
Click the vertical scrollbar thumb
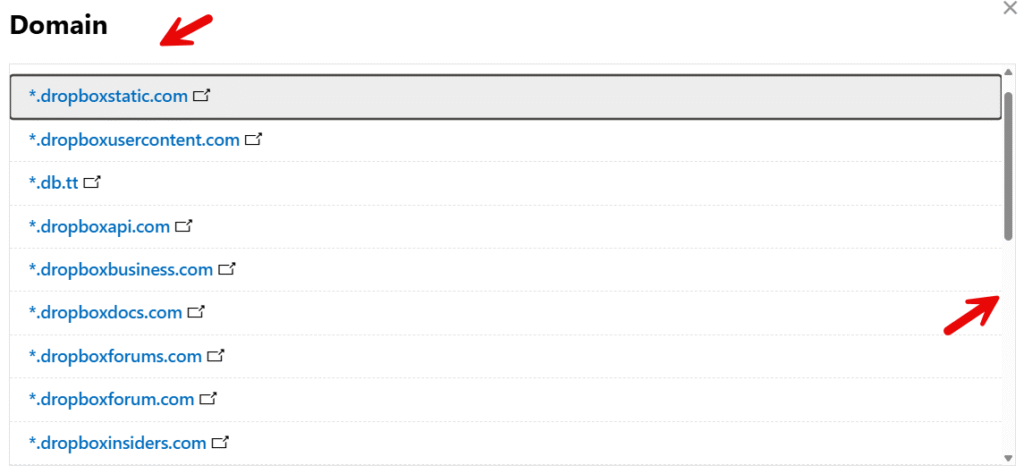click(x=1008, y=166)
